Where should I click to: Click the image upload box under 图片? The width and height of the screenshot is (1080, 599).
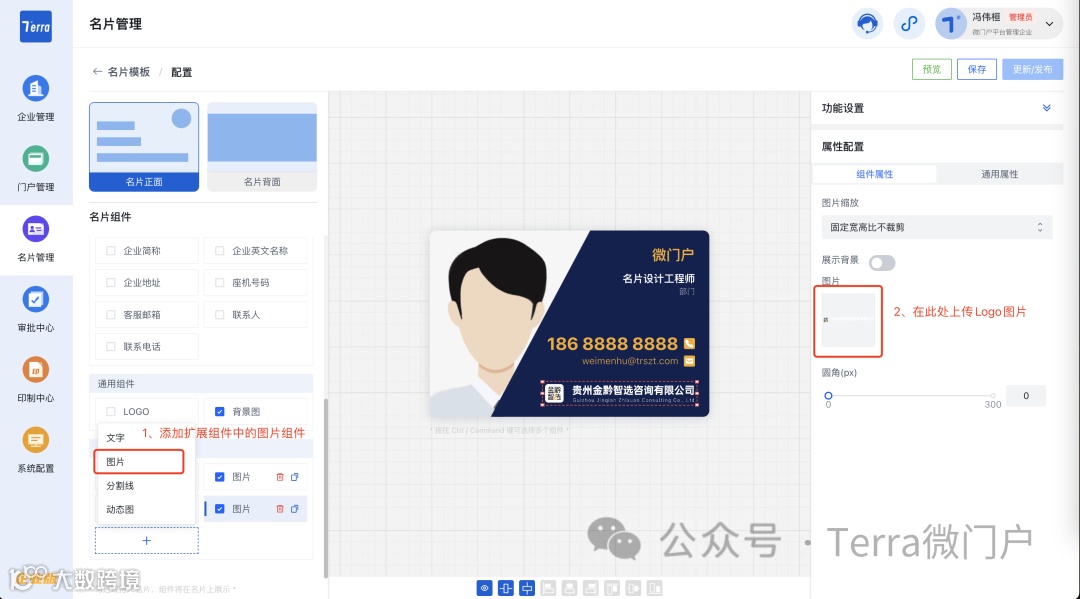[x=848, y=321]
